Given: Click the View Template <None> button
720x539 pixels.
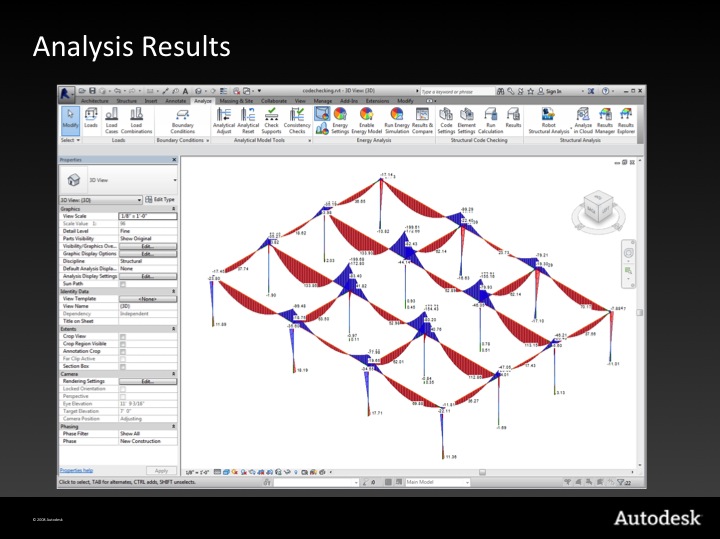Looking at the screenshot, I should point(147,299).
